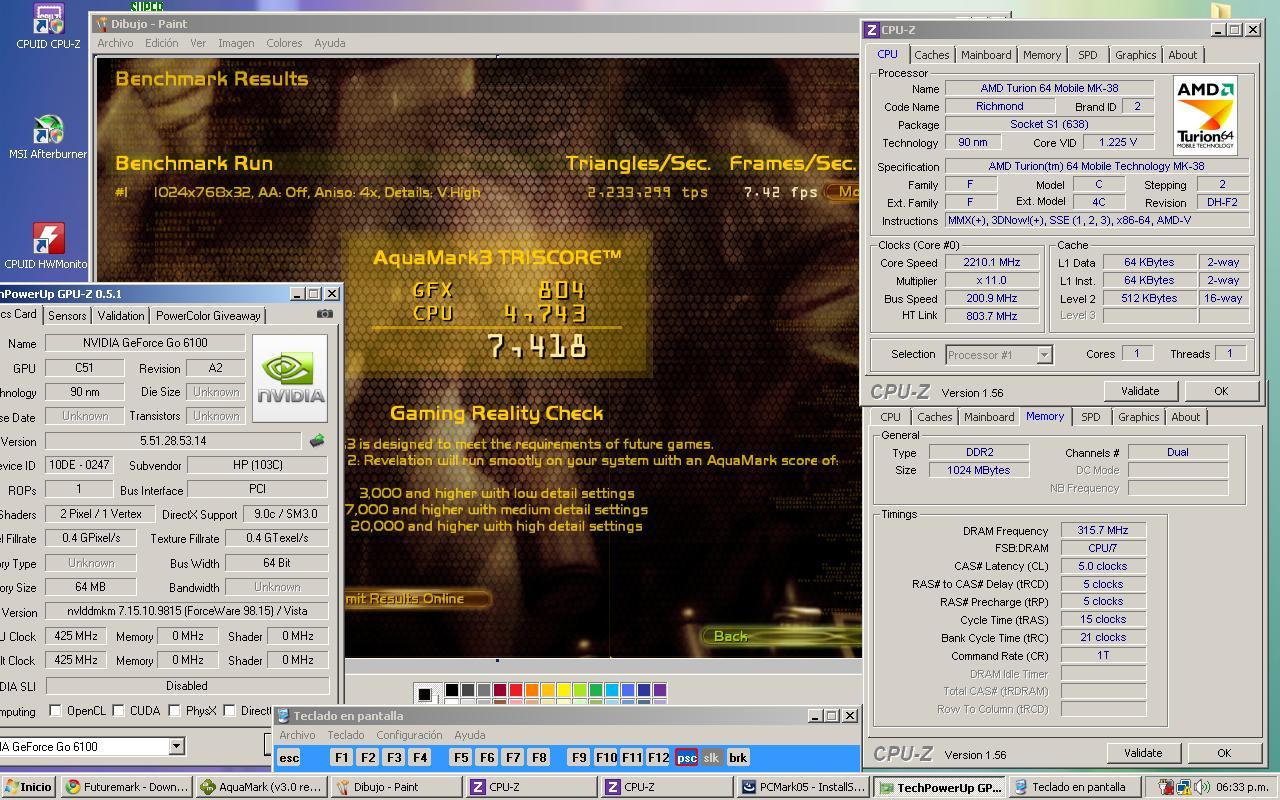Click Validate in upper CPU-Z window

[1140, 391]
